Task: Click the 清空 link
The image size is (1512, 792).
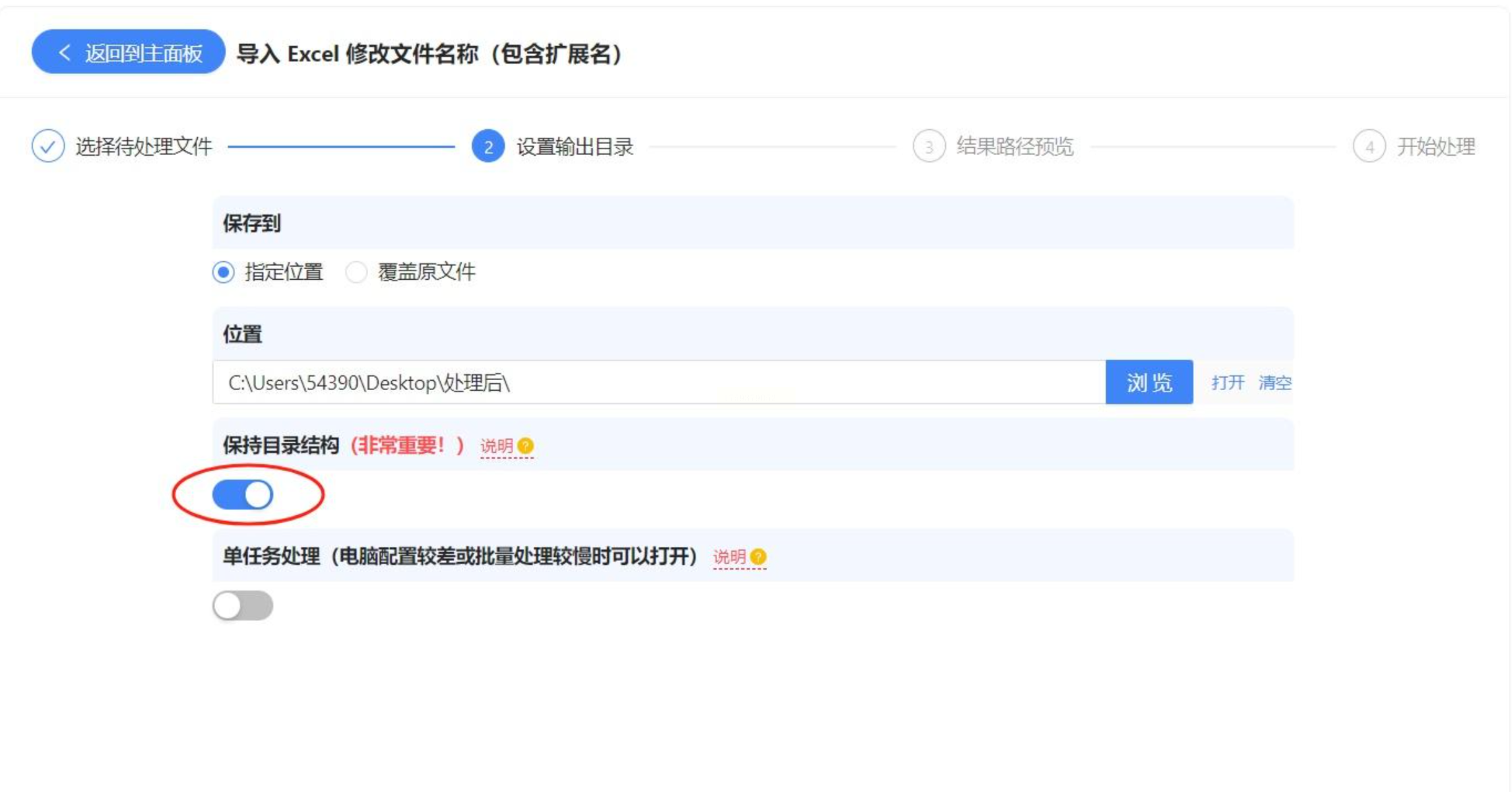Action: tap(1275, 382)
